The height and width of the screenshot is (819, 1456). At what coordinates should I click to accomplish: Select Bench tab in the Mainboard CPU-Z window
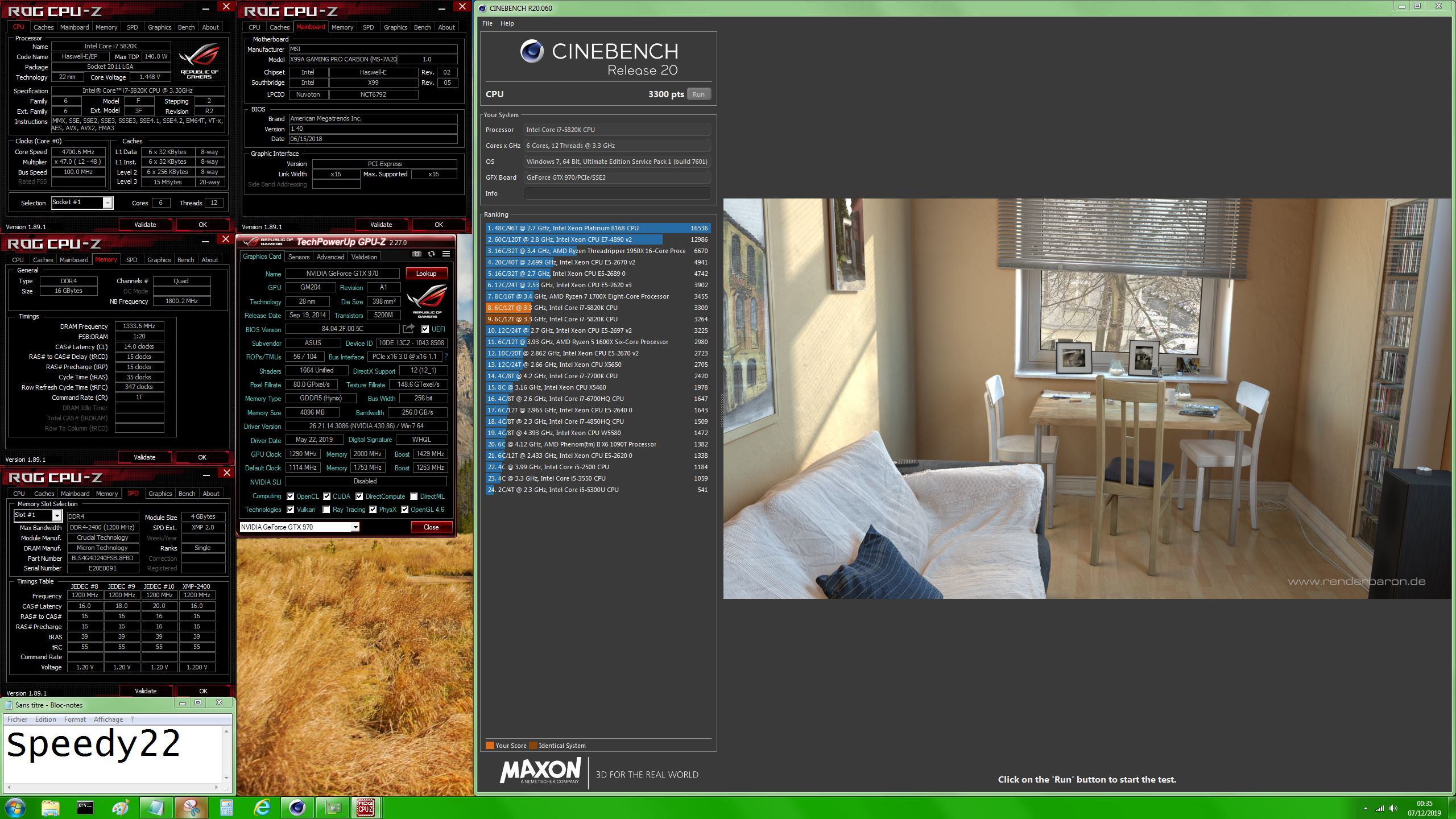click(422, 27)
